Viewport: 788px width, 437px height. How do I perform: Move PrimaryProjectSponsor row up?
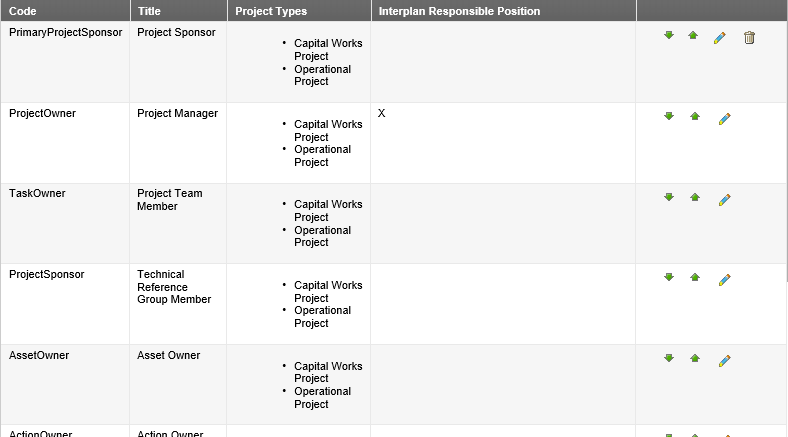click(693, 35)
